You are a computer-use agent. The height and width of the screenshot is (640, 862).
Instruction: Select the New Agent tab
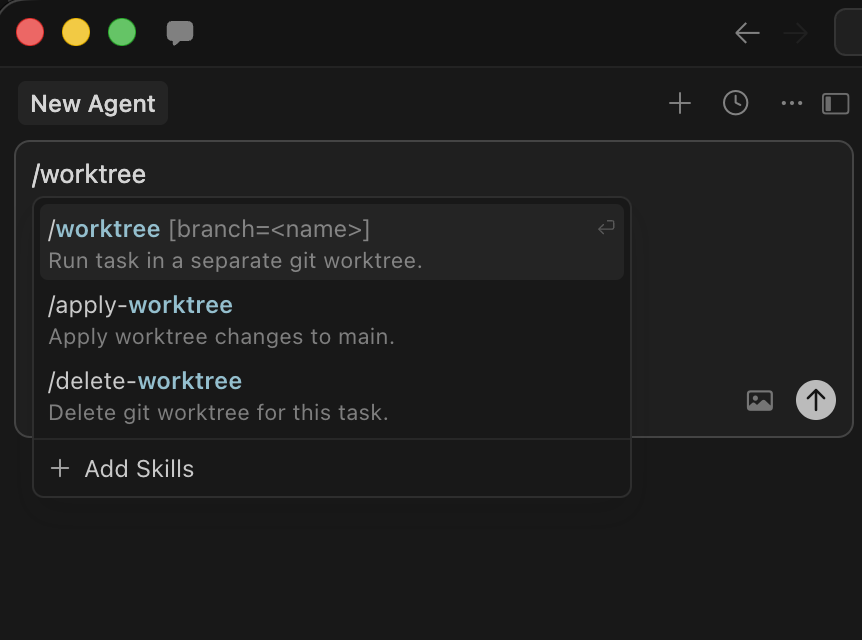(93, 104)
